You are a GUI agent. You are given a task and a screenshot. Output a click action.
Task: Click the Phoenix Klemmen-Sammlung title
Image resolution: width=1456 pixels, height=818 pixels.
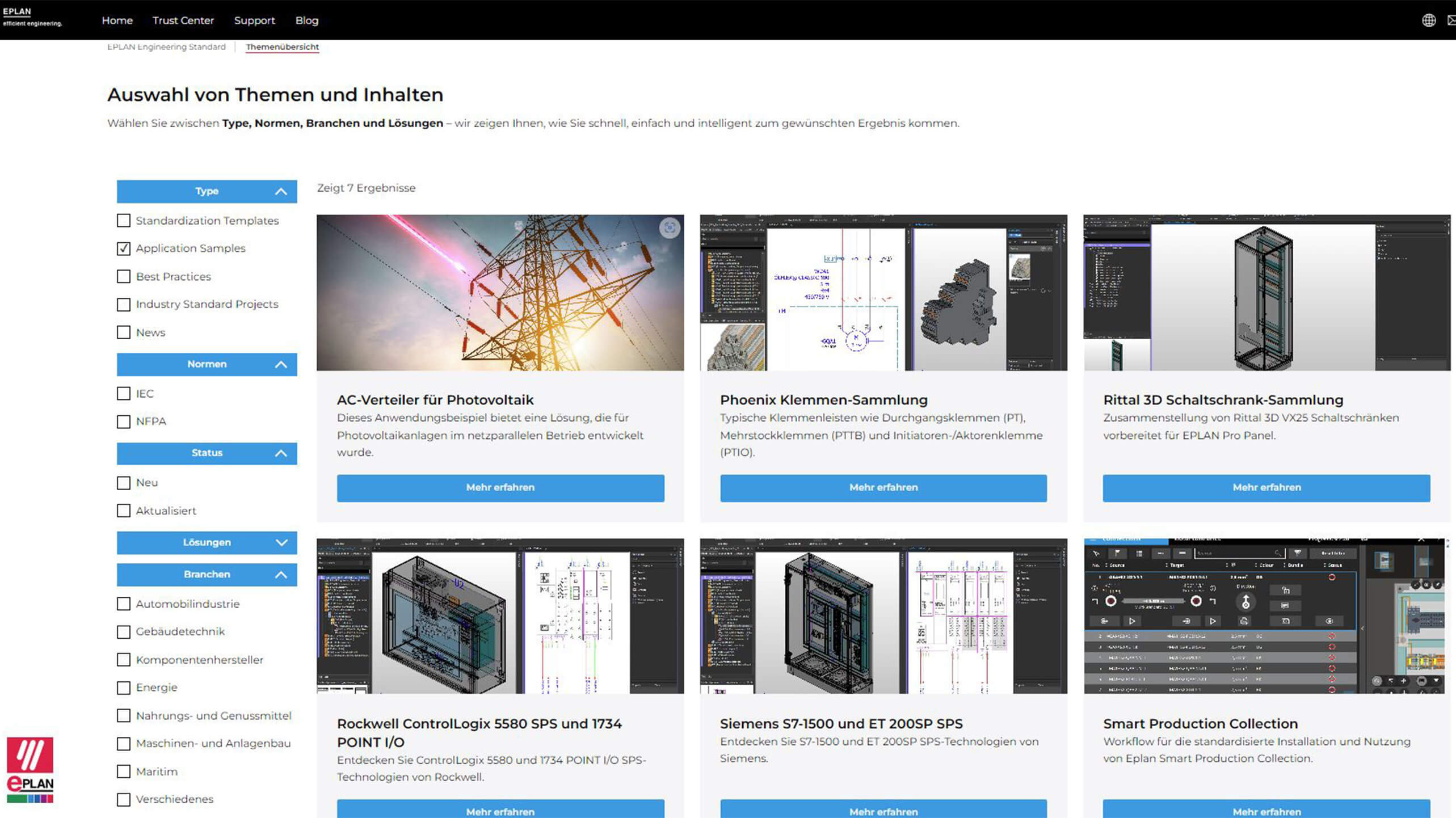[824, 400]
